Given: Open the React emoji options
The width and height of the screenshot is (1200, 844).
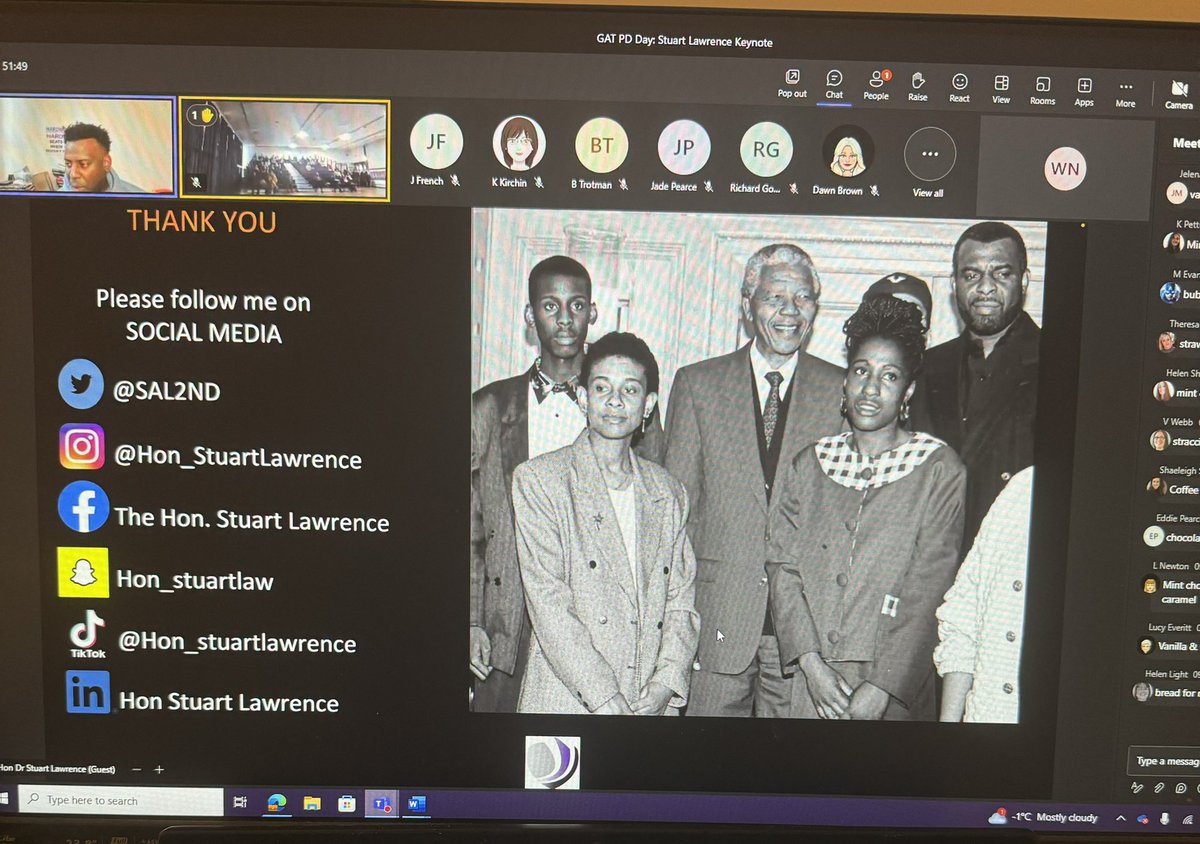Looking at the screenshot, I should tap(959, 87).
